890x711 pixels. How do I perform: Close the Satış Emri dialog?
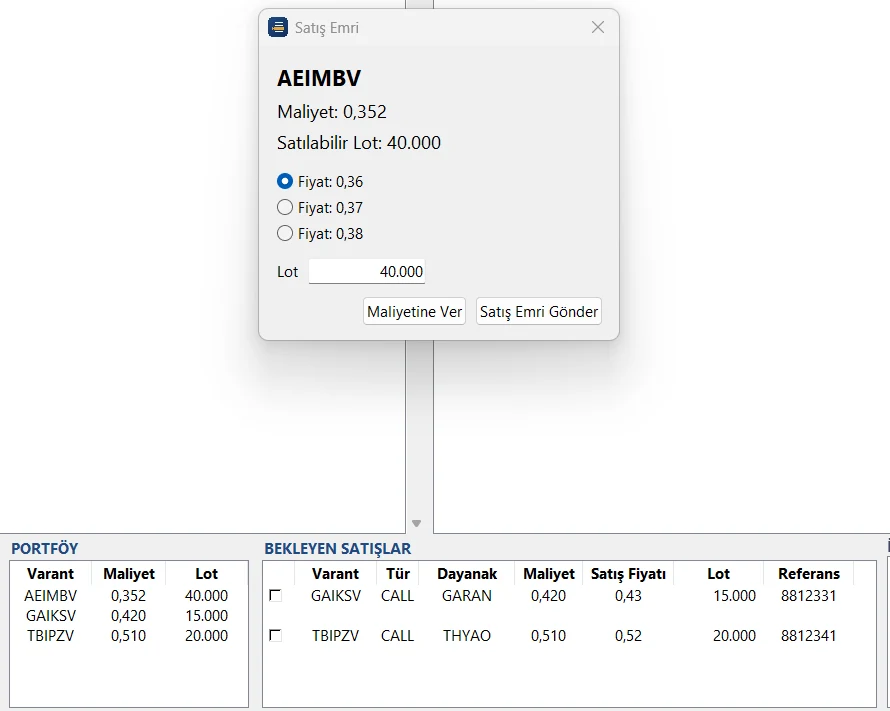pos(598,27)
